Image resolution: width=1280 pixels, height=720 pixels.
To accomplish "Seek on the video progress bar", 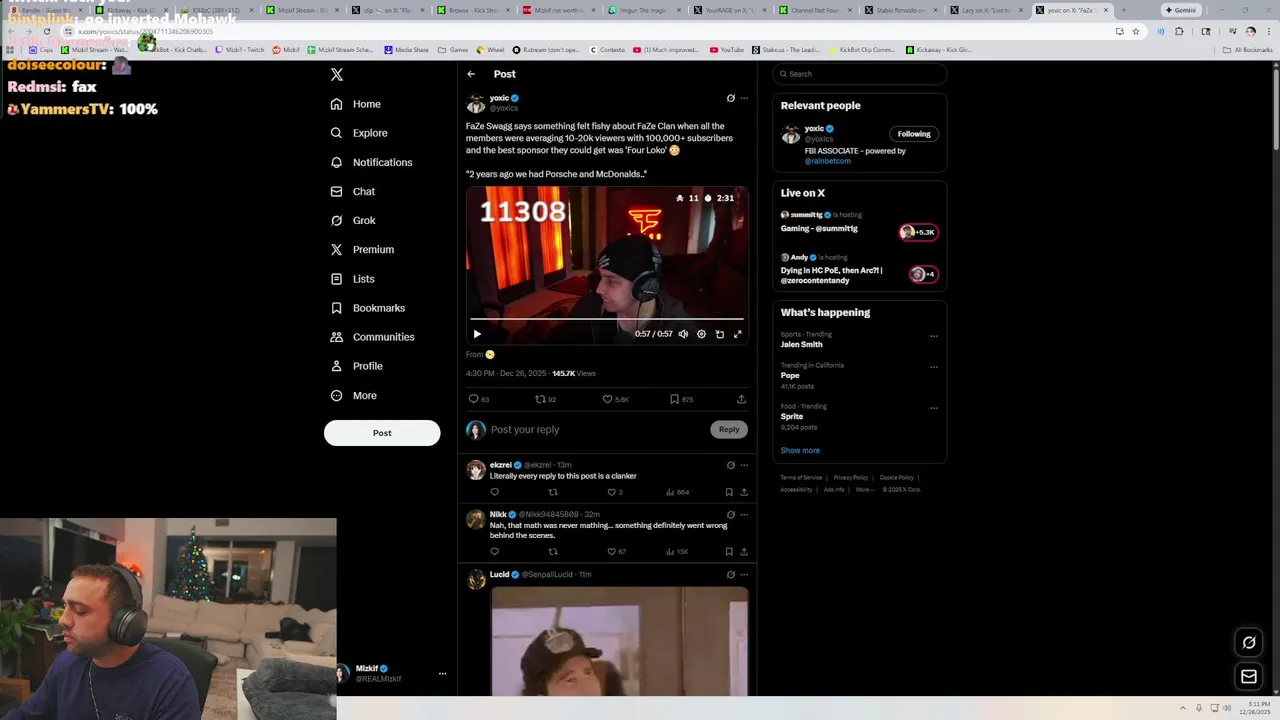I will click(x=607, y=319).
